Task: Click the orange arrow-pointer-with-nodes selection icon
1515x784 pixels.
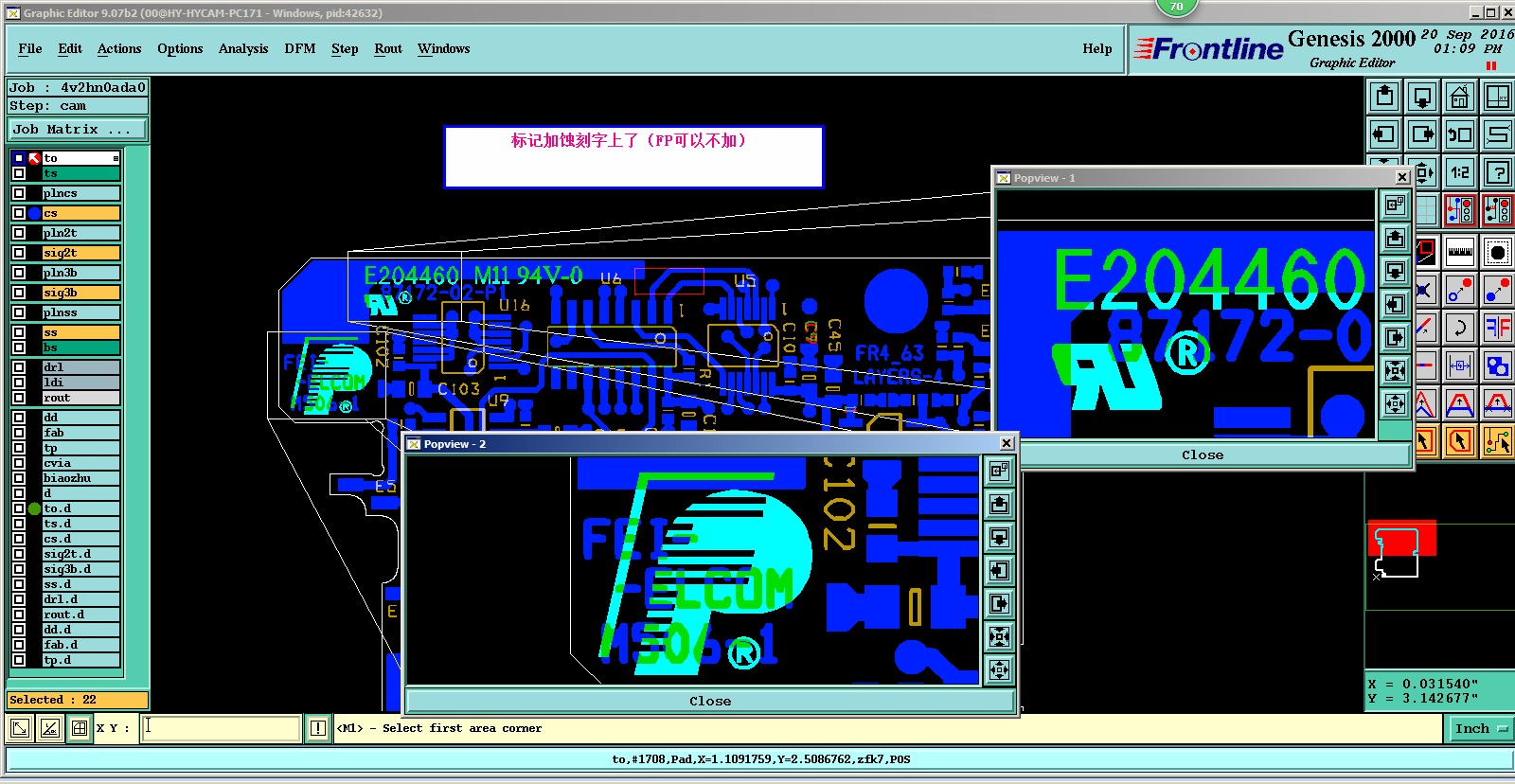Action: pos(1498,441)
